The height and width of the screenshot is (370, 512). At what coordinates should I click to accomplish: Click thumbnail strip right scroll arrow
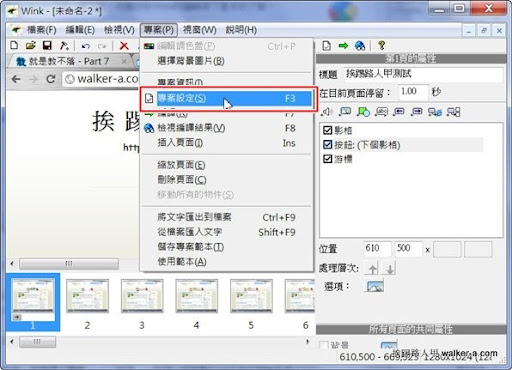[x=308, y=342]
